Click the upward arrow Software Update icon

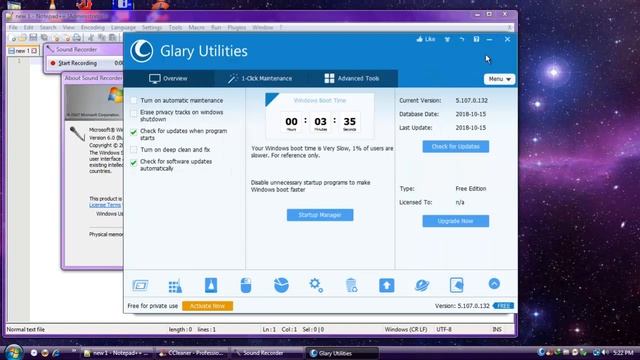tap(387, 285)
